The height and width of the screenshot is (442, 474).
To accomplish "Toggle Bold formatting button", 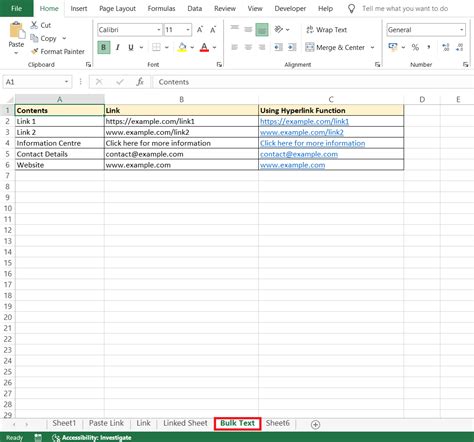I will pyautogui.click(x=104, y=47).
